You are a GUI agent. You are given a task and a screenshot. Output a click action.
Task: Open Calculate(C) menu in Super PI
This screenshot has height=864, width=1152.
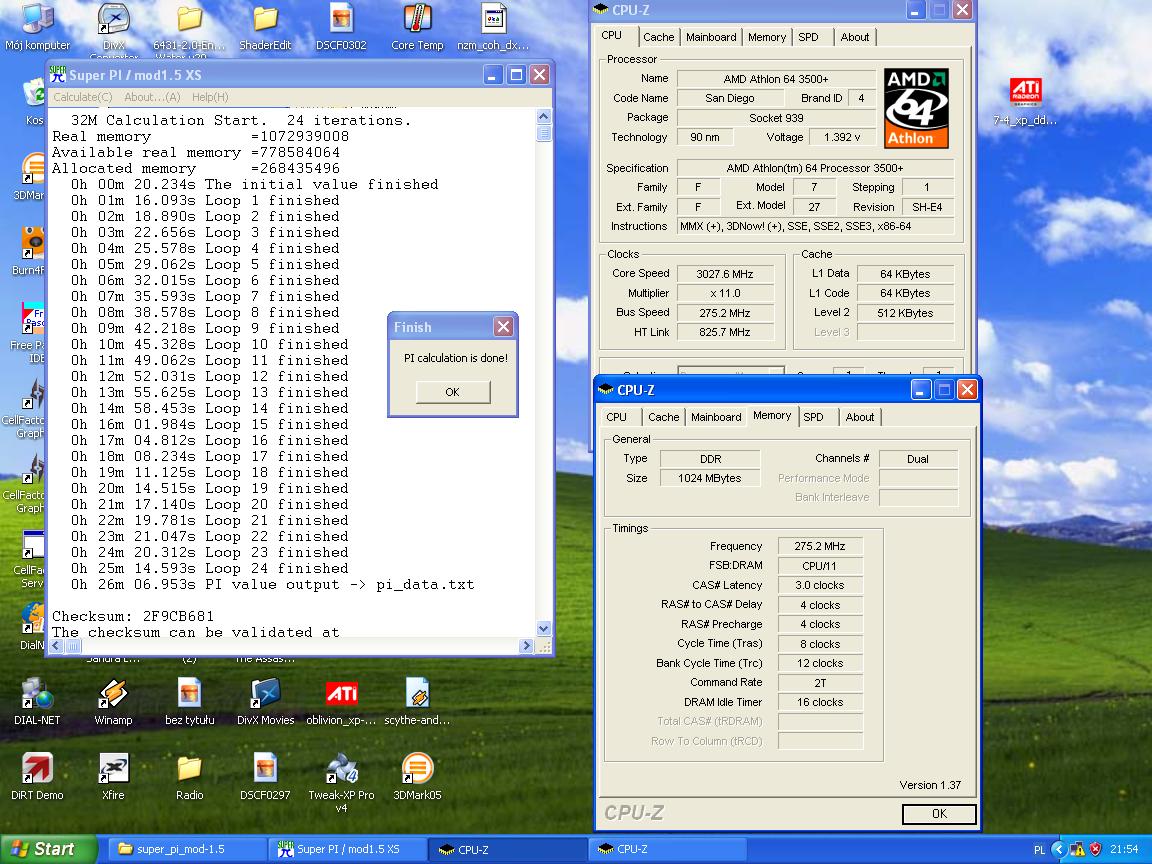coord(82,97)
